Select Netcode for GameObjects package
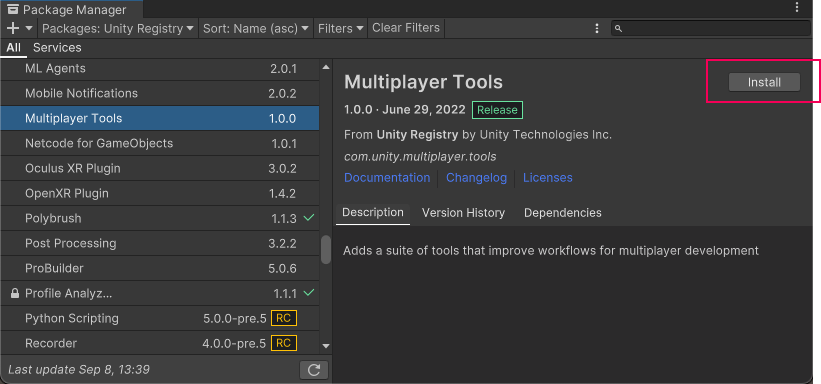This screenshot has height=384, width=821. (160, 143)
